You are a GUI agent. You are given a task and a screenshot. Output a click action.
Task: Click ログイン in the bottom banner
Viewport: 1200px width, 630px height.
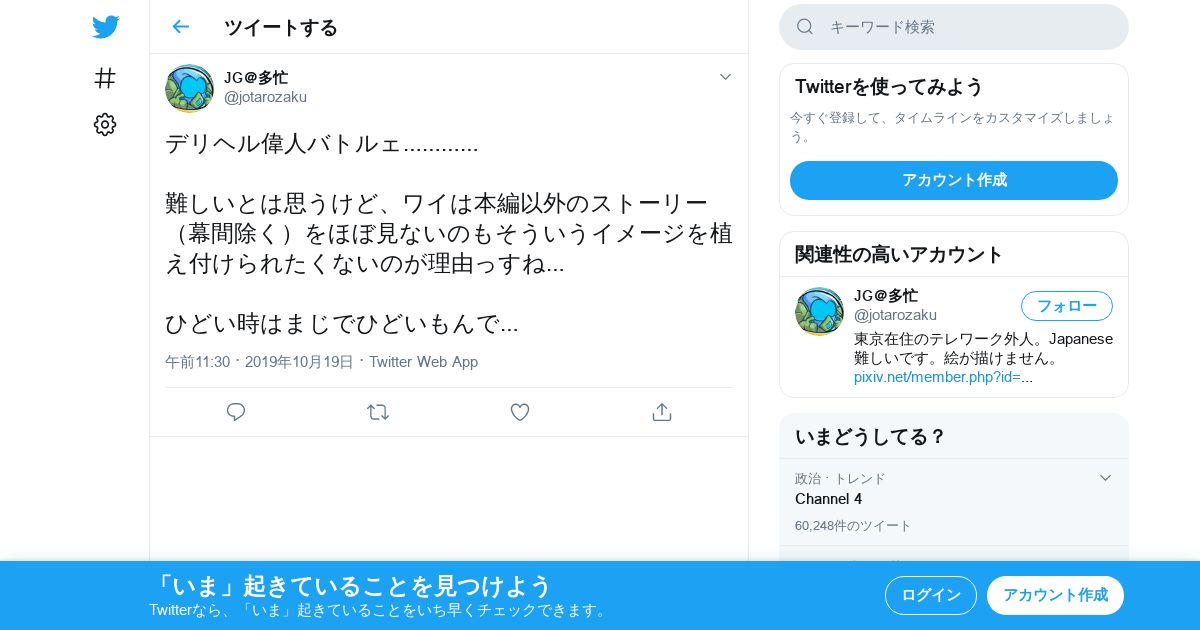click(x=931, y=595)
